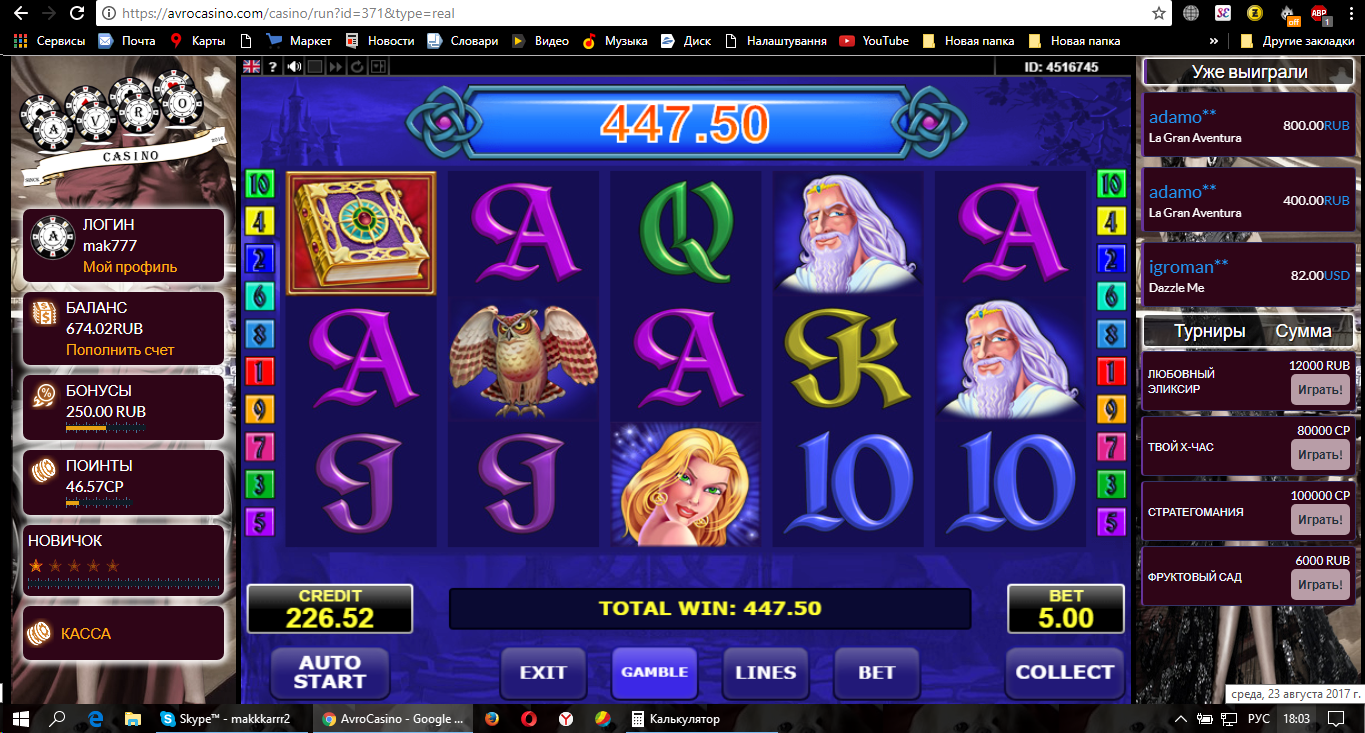Viewport: 1365px width, 733px height.
Task: Click the UK flag language icon
Action: (251, 66)
